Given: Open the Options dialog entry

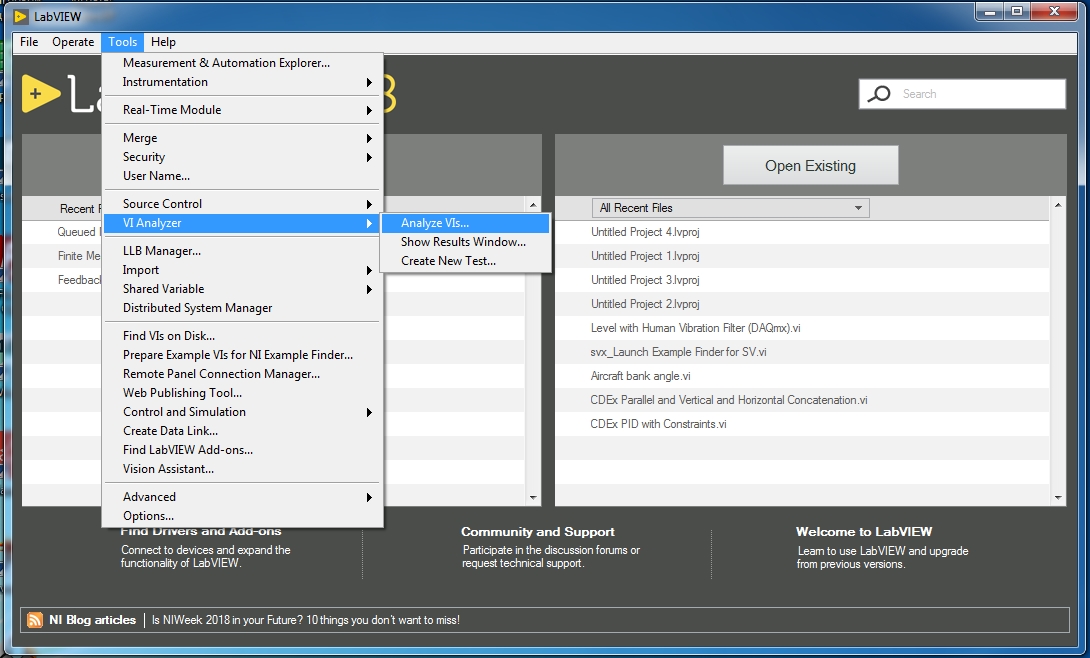Looking at the screenshot, I should click(x=242, y=516).
